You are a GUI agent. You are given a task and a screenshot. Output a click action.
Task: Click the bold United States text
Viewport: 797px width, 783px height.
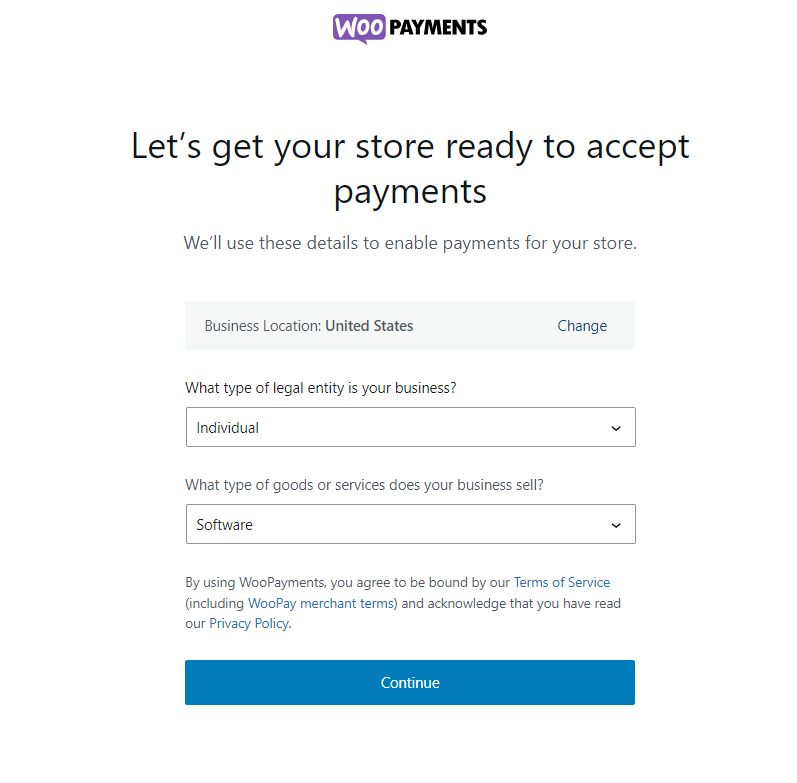[369, 326]
